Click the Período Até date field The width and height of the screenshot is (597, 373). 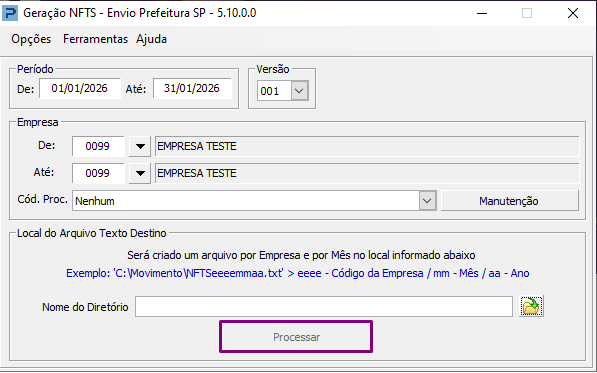(192, 89)
